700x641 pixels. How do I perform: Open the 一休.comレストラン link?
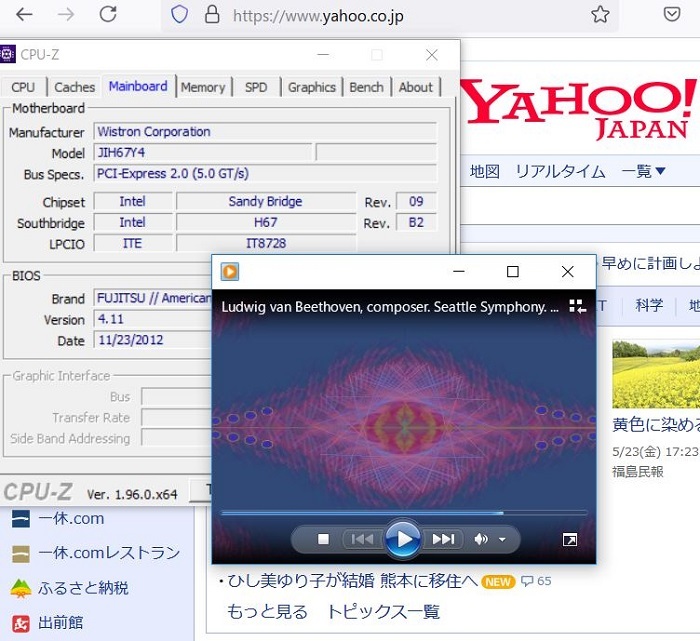pos(109,553)
